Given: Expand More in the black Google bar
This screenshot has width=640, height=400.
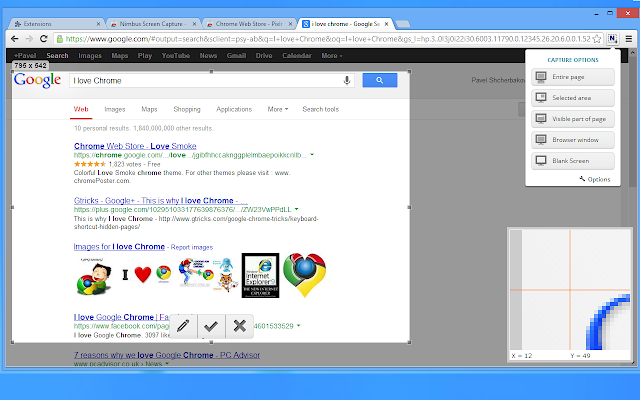Looking at the screenshot, I should [x=331, y=56].
